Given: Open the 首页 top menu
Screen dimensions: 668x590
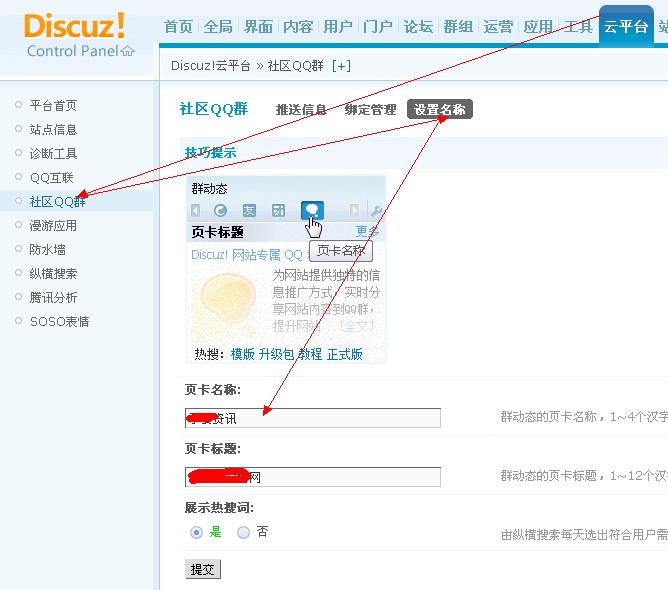Looking at the screenshot, I should (x=178, y=26).
